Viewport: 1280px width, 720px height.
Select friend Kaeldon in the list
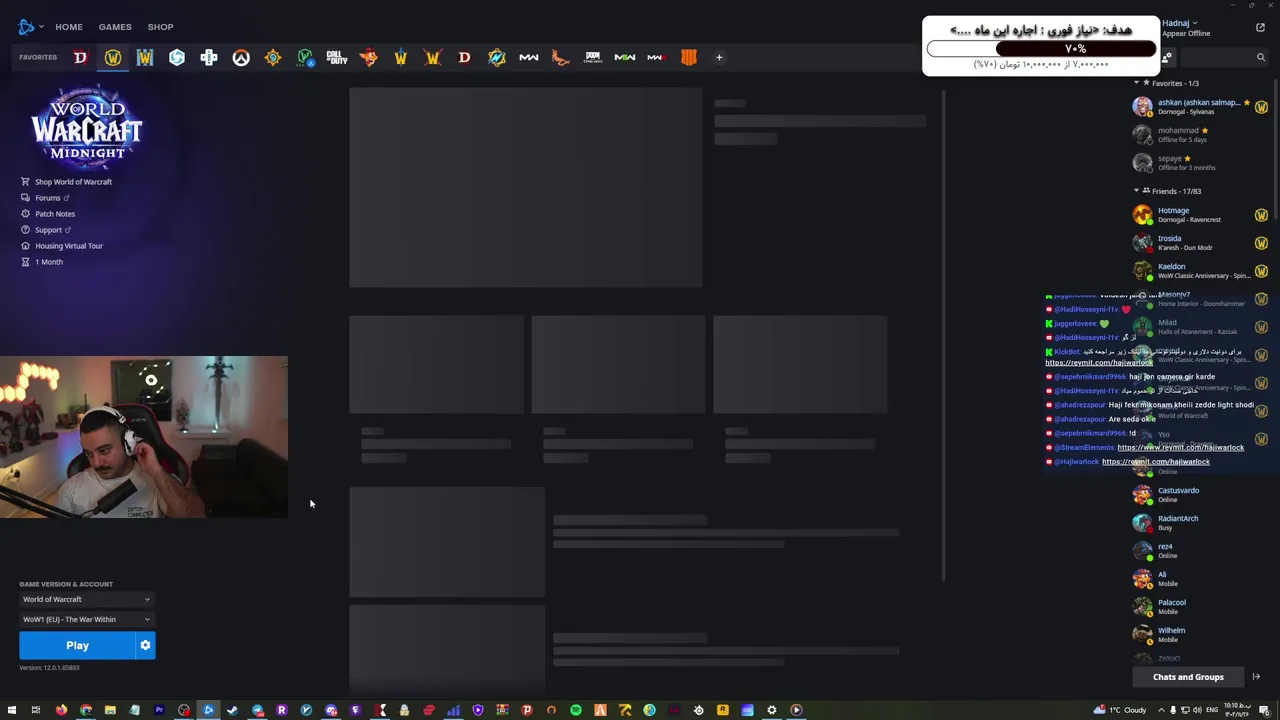point(1200,271)
